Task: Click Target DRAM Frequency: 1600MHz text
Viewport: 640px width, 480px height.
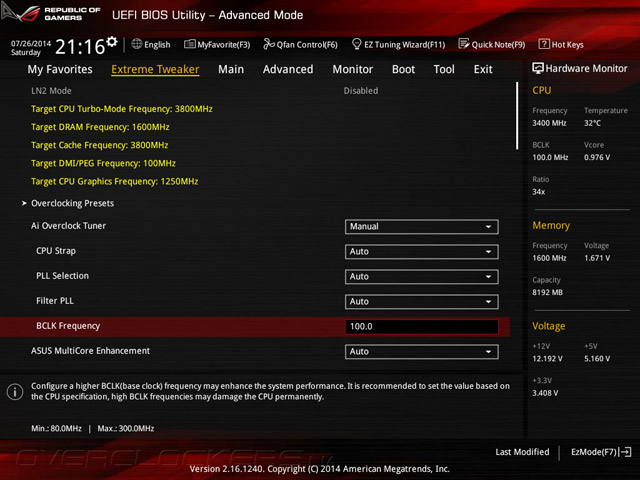Action: (x=100, y=127)
